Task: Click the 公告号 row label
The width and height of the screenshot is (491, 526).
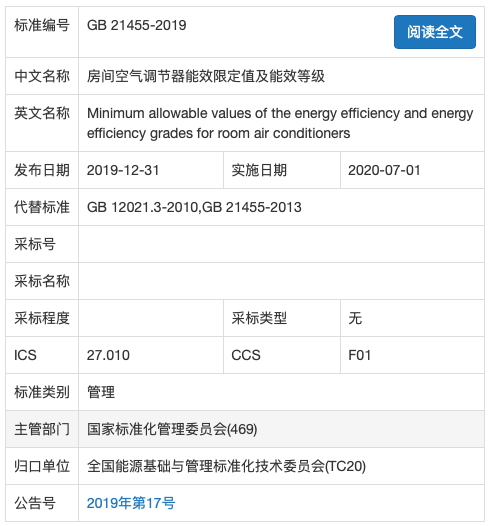Action: [x=35, y=503]
